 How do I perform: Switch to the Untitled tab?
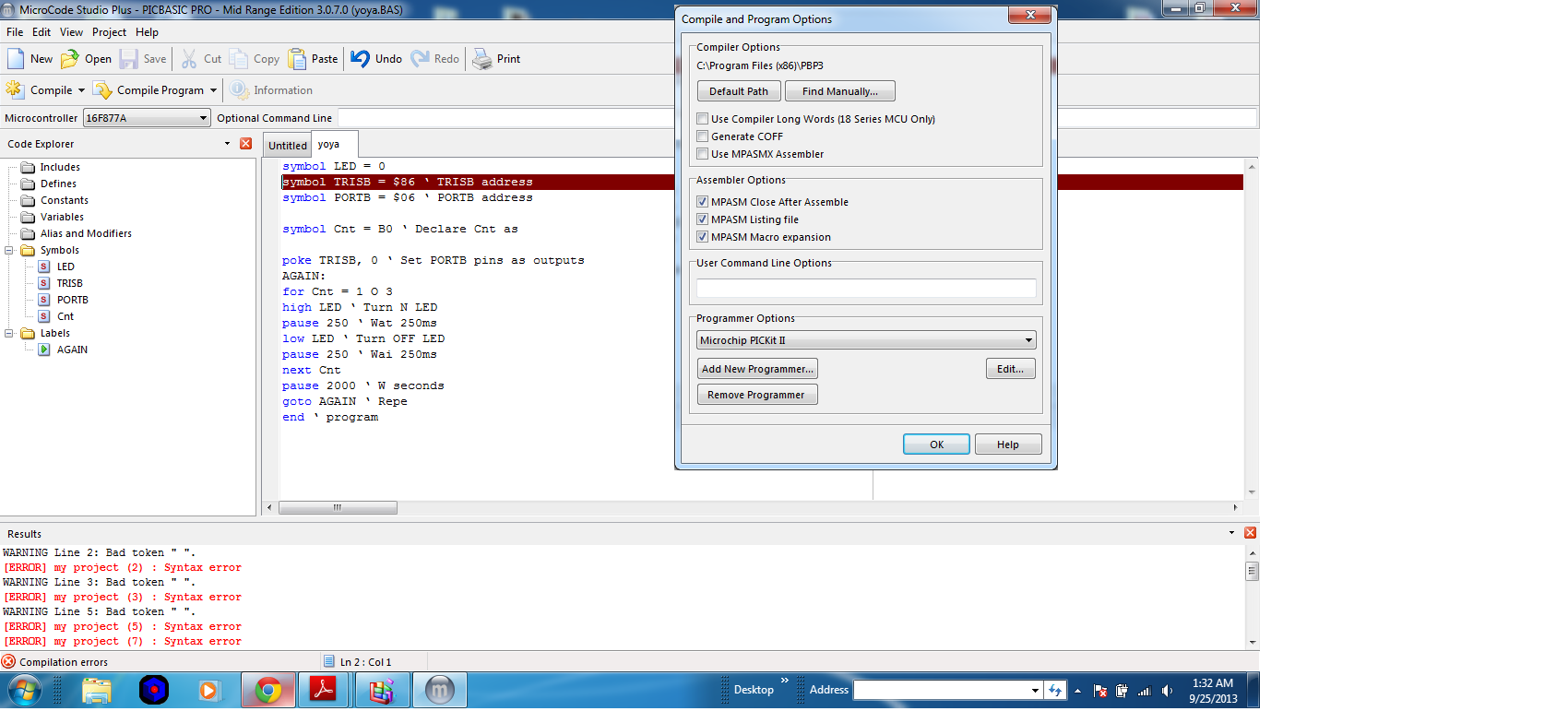click(x=288, y=146)
